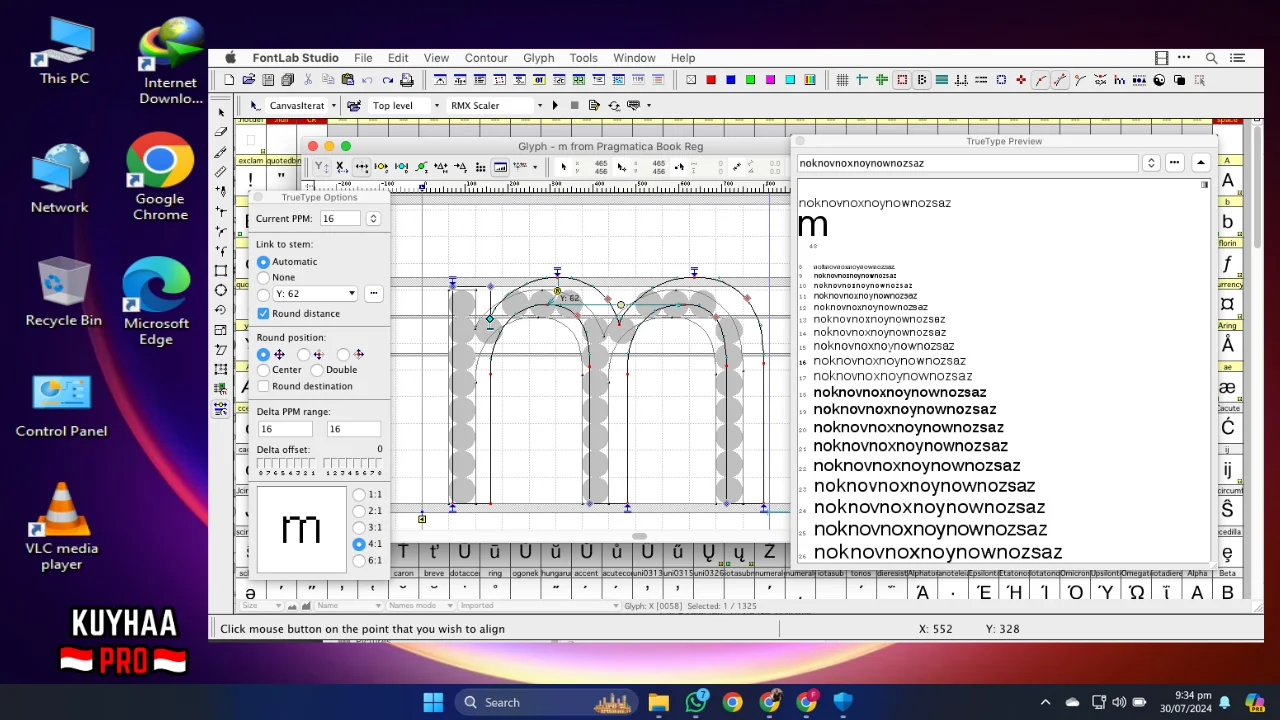Select the Pen drawing tool in the toolbox
1280x720 pixels.
(221, 191)
